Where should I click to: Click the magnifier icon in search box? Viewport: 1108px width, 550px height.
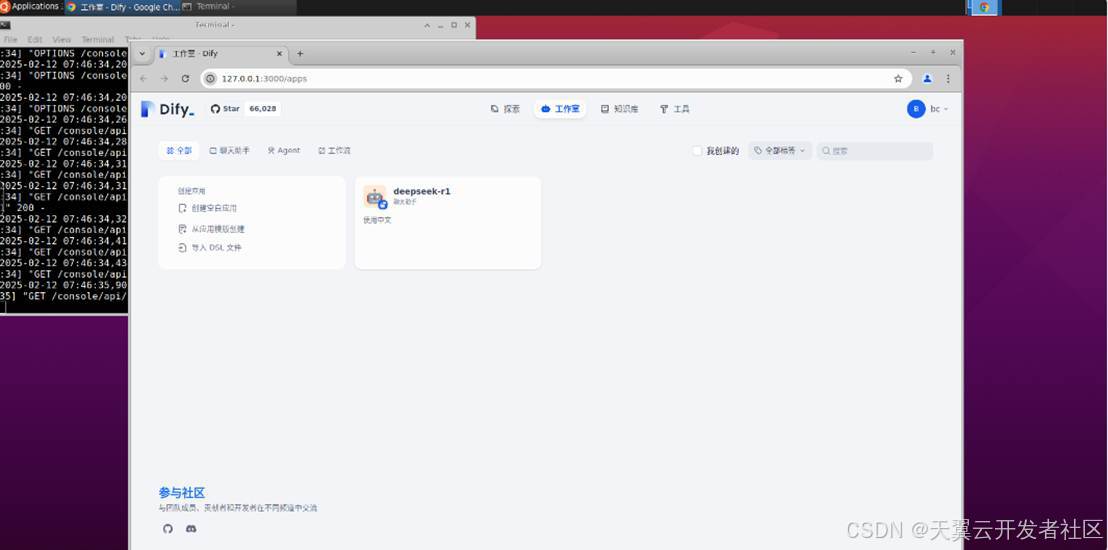coord(826,151)
